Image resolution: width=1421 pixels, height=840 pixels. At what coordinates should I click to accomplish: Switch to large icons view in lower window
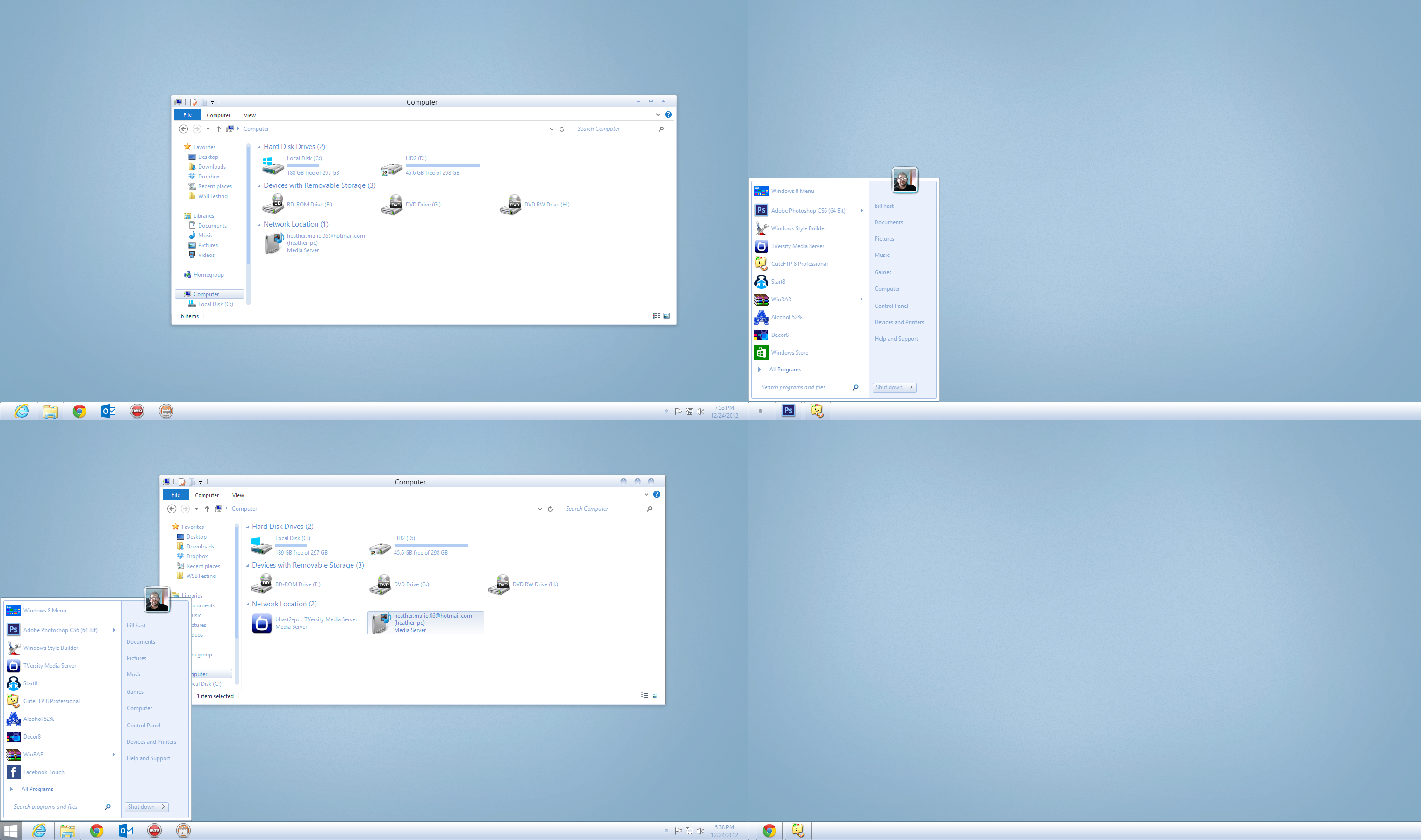coord(655,696)
